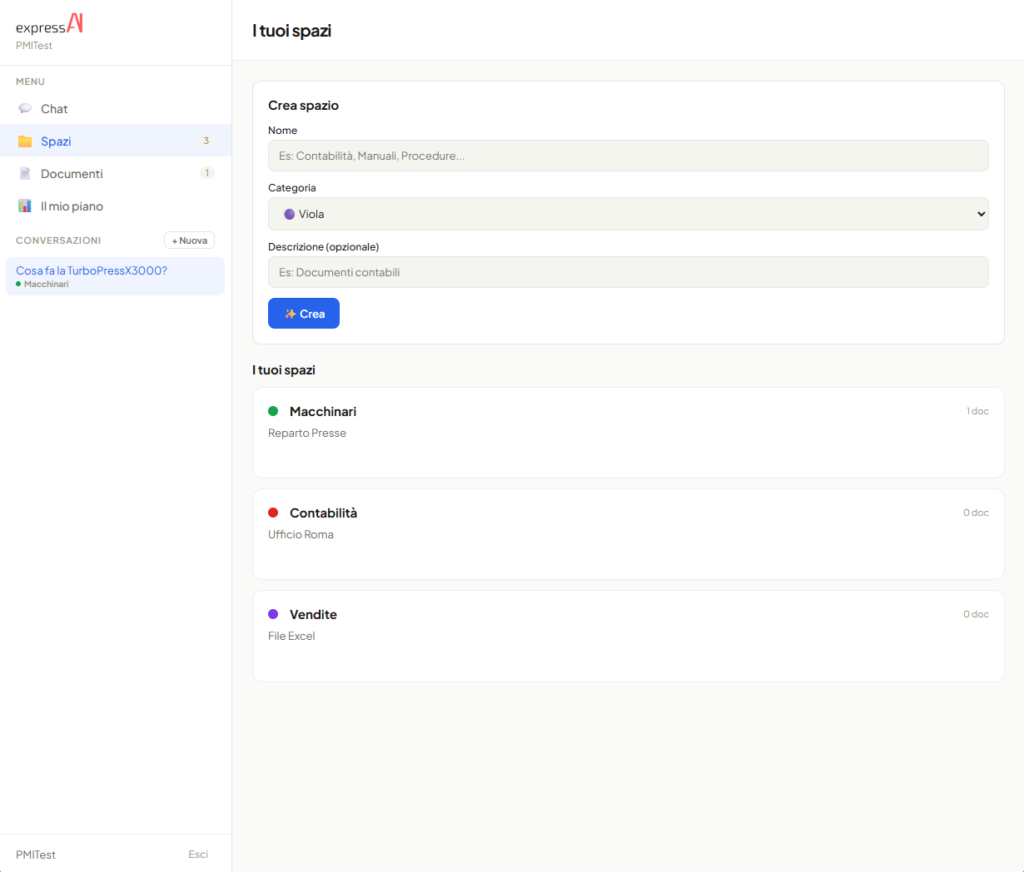Screen dimensions: 1024x872
Task: Log out using the Esci link
Action: [x=198, y=854]
